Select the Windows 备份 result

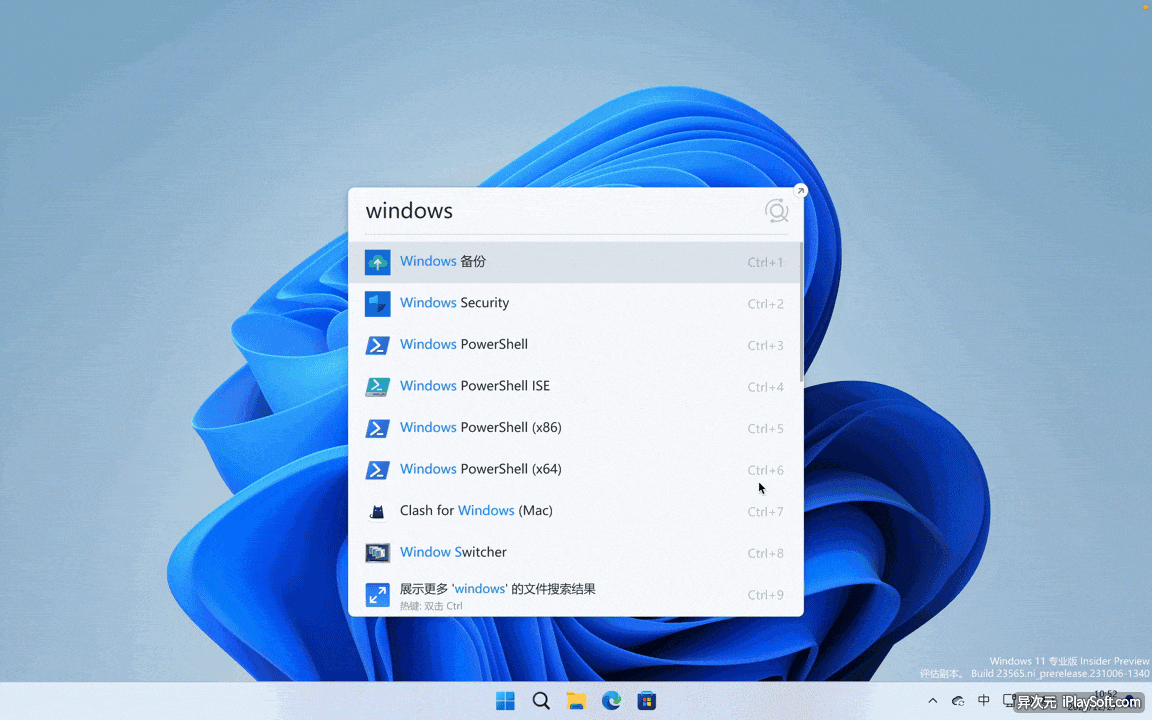[x=575, y=262]
